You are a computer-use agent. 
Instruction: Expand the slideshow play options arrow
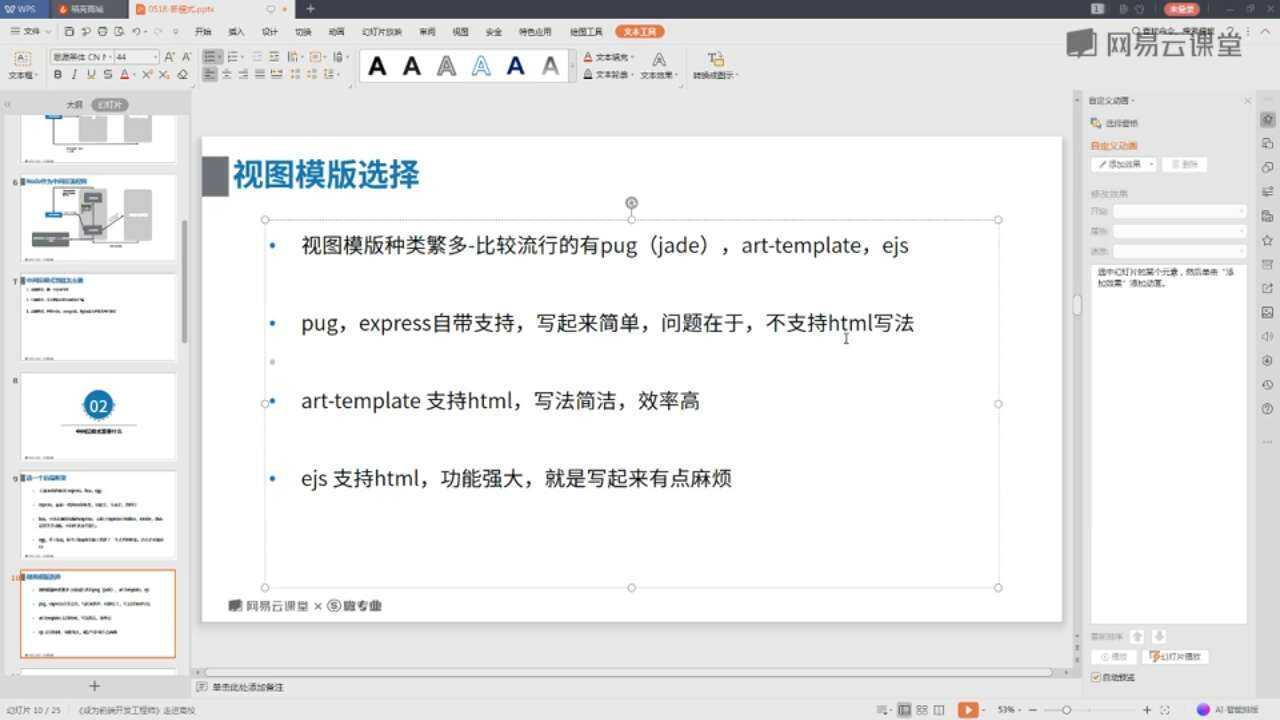point(983,710)
